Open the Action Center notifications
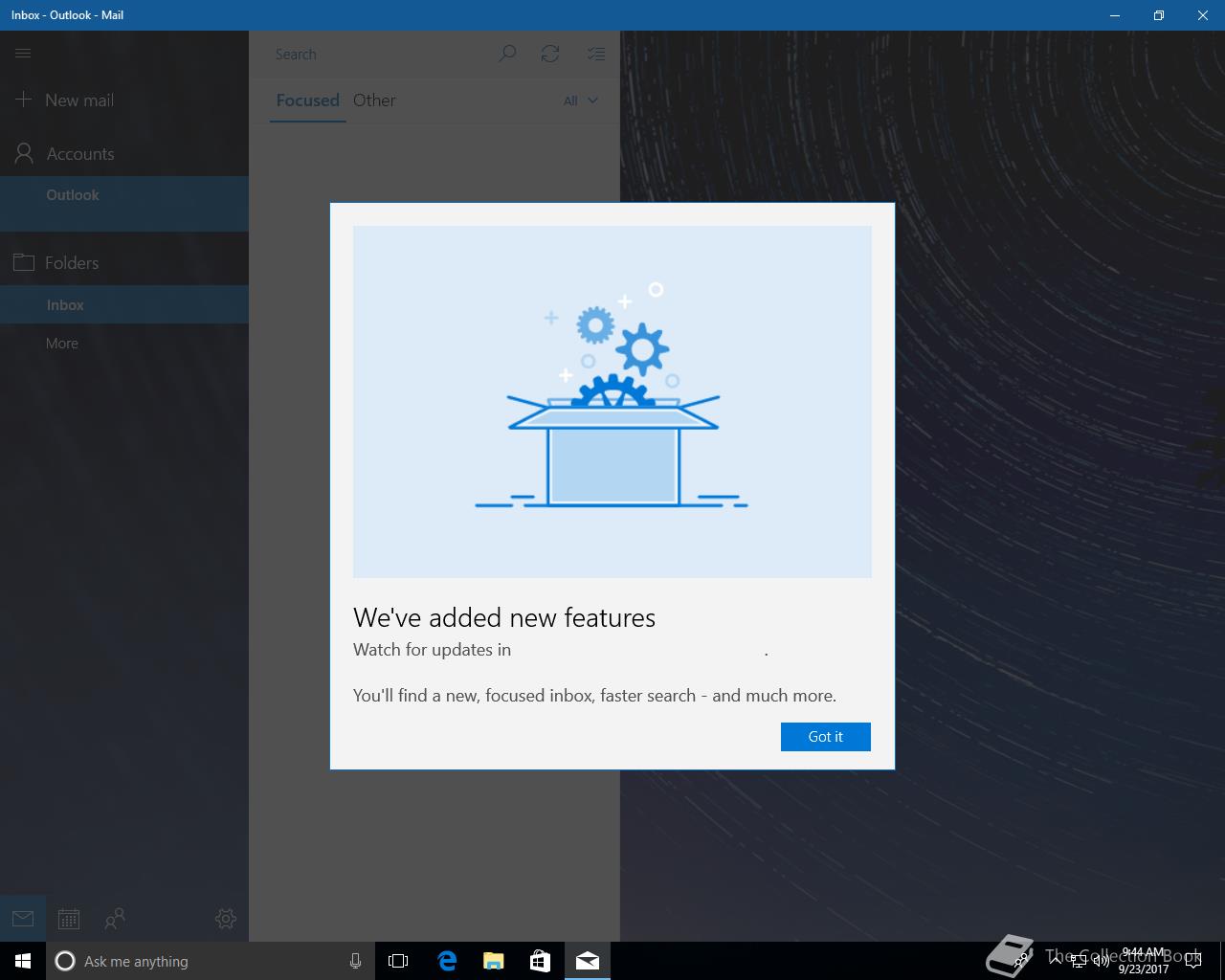Viewport: 1225px width, 980px height. (1192, 961)
